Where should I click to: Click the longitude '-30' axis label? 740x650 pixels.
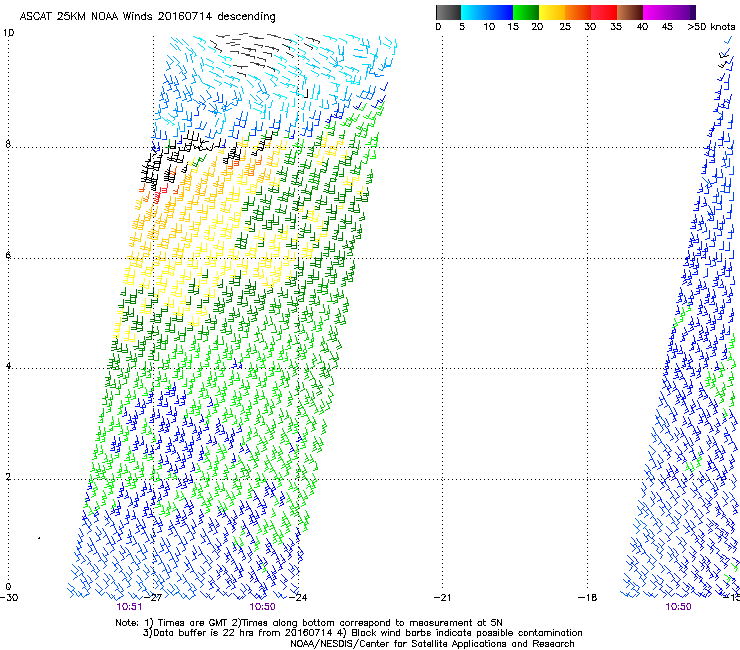click(x=9, y=598)
